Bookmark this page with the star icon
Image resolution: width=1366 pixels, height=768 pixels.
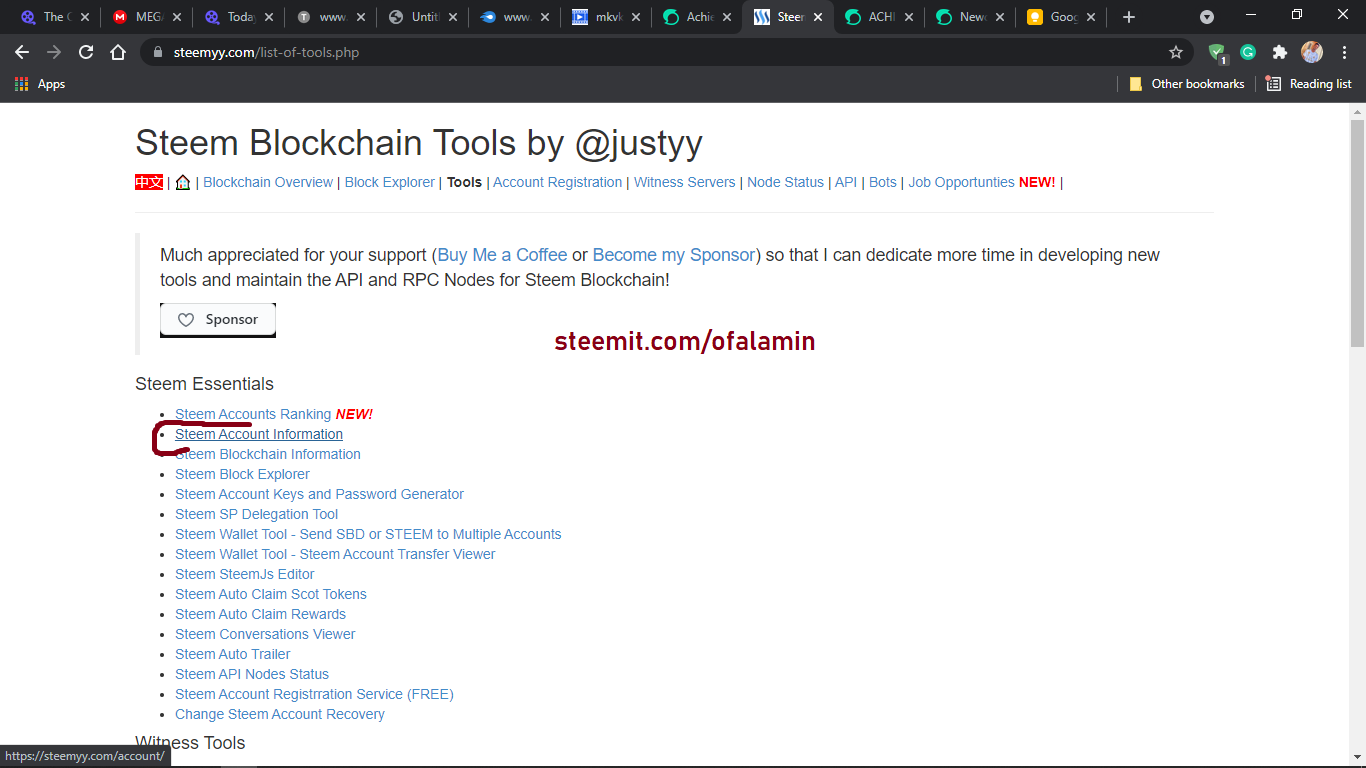click(x=1176, y=52)
